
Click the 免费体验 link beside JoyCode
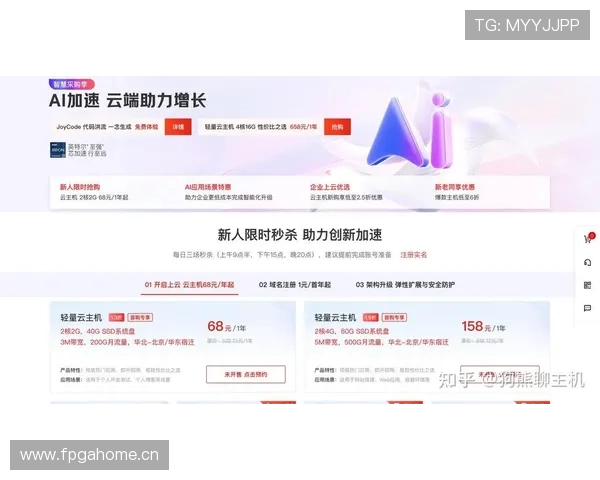[x=147, y=127]
